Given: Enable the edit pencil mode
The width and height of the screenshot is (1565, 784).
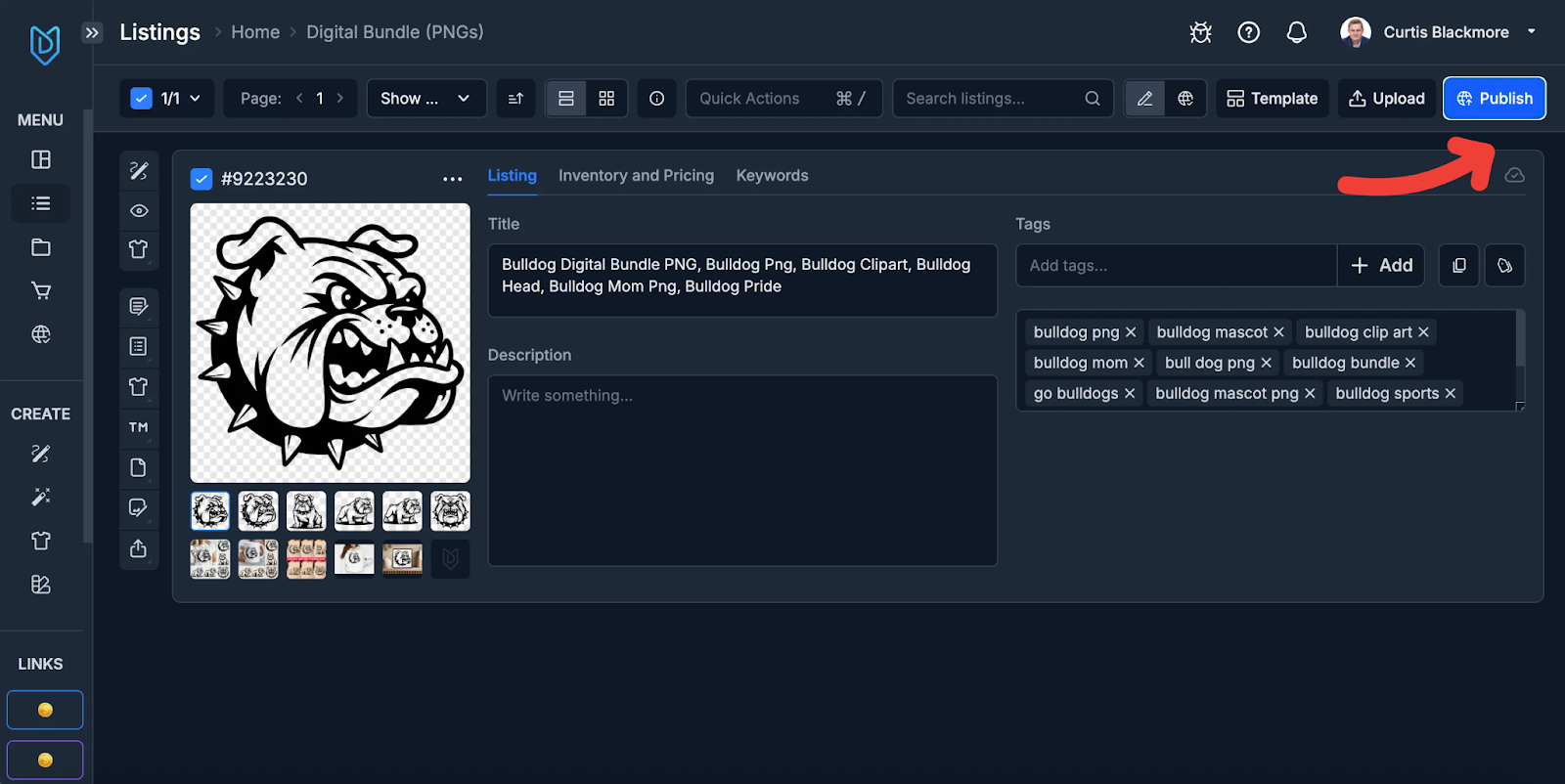Looking at the screenshot, I should coord(1144,98).
